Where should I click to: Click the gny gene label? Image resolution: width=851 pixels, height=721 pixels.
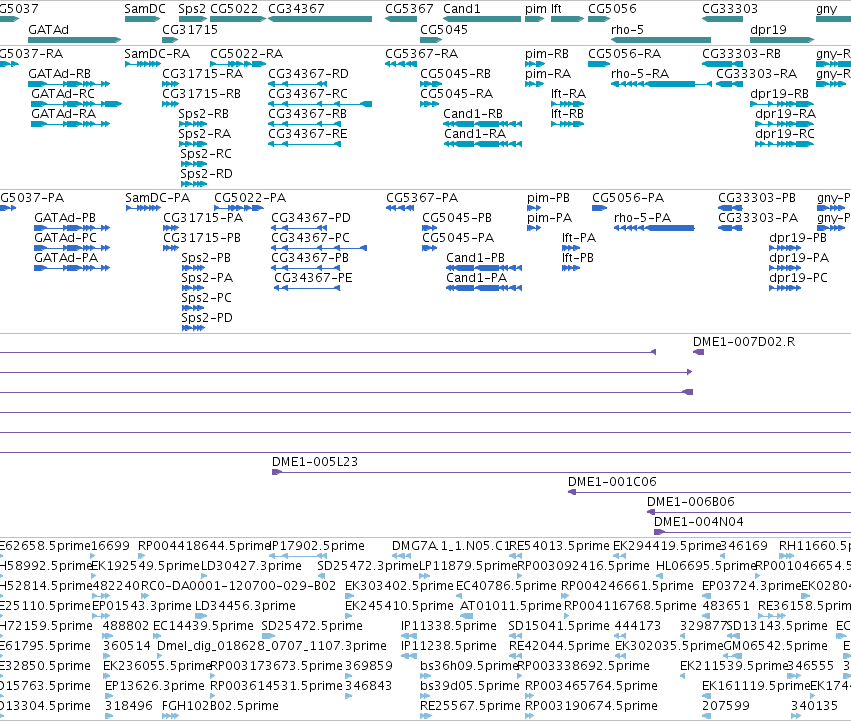click(x=827, y=9)
